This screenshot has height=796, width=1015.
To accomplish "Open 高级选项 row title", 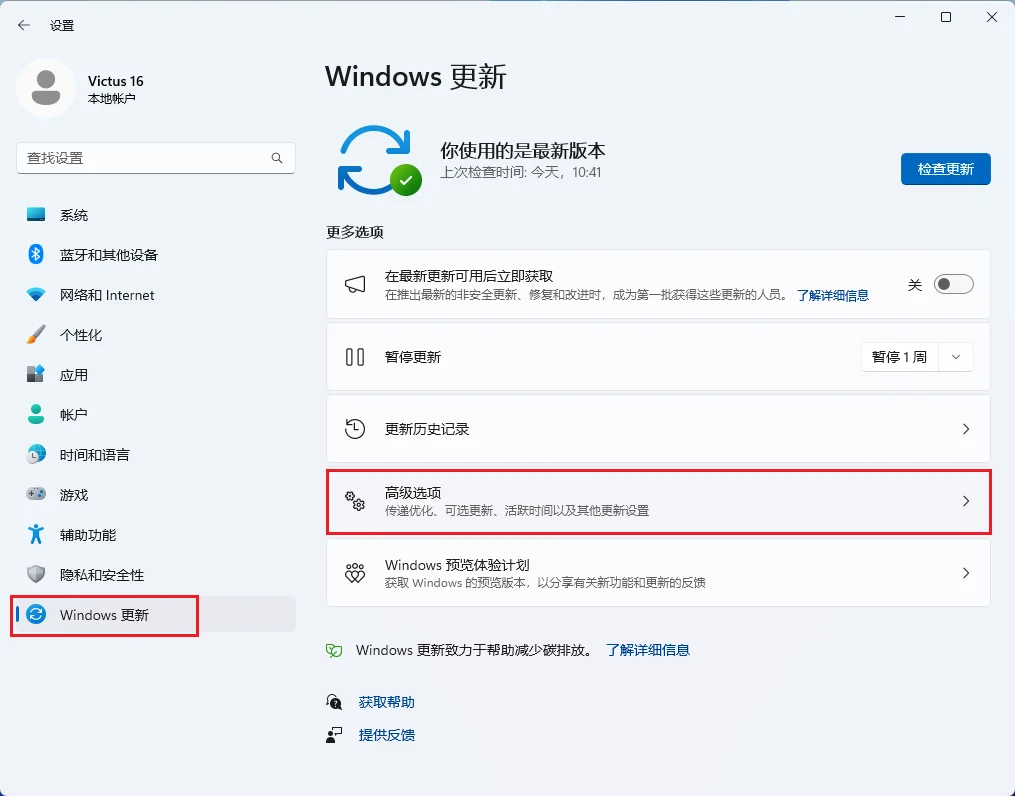I will (412, 493).
